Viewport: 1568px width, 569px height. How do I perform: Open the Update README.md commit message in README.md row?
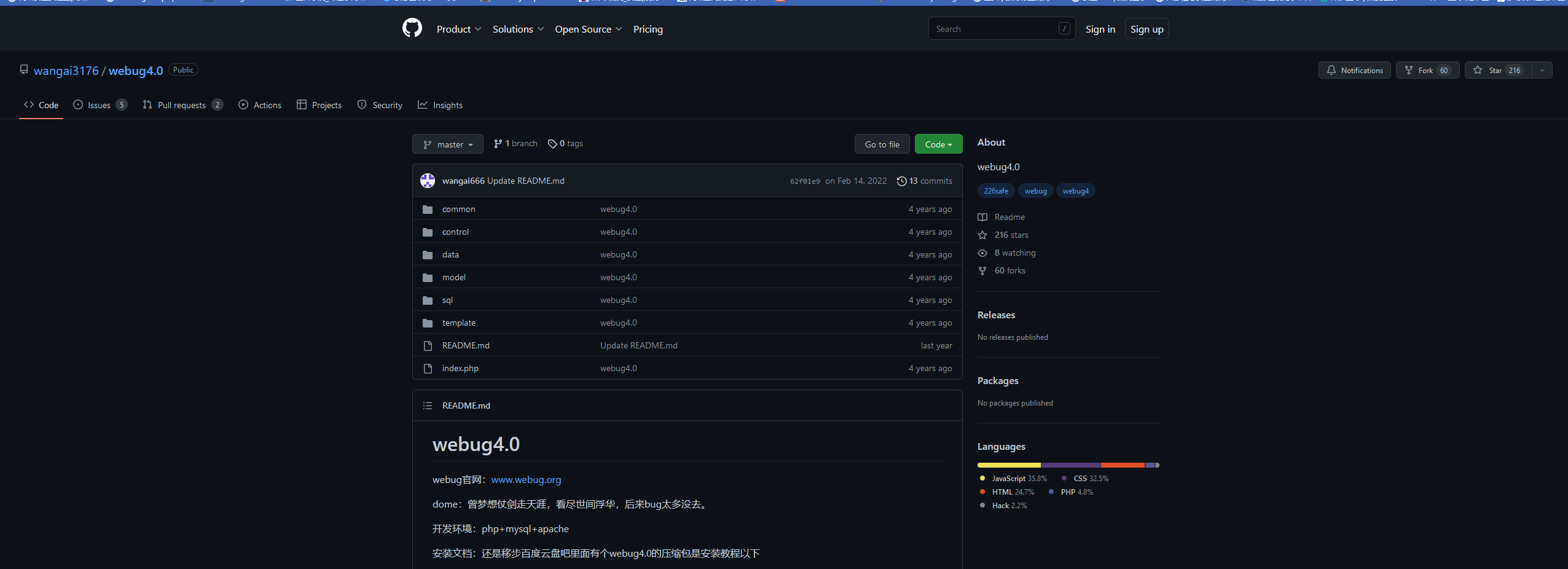click(x=638, y=345)
